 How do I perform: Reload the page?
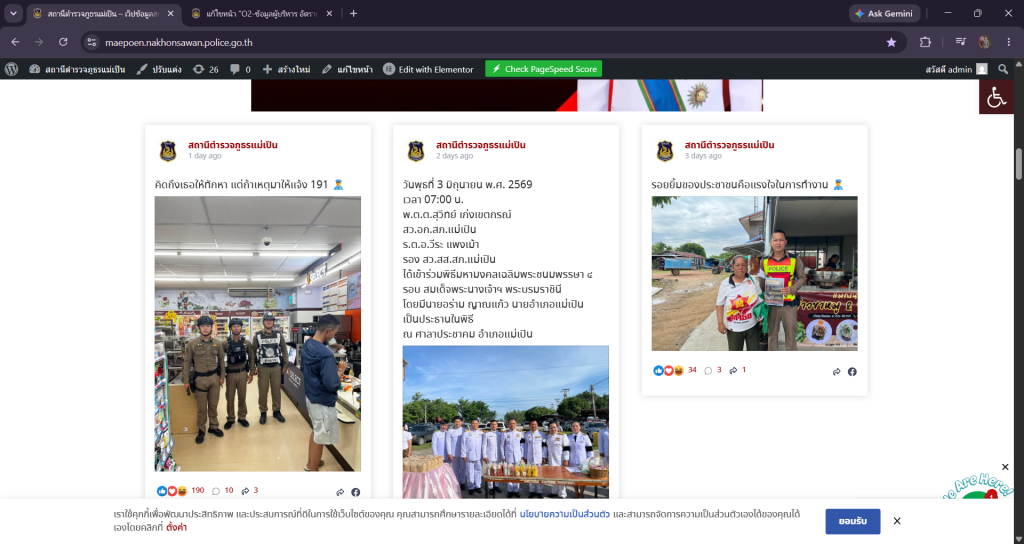(x=63, y=42)
